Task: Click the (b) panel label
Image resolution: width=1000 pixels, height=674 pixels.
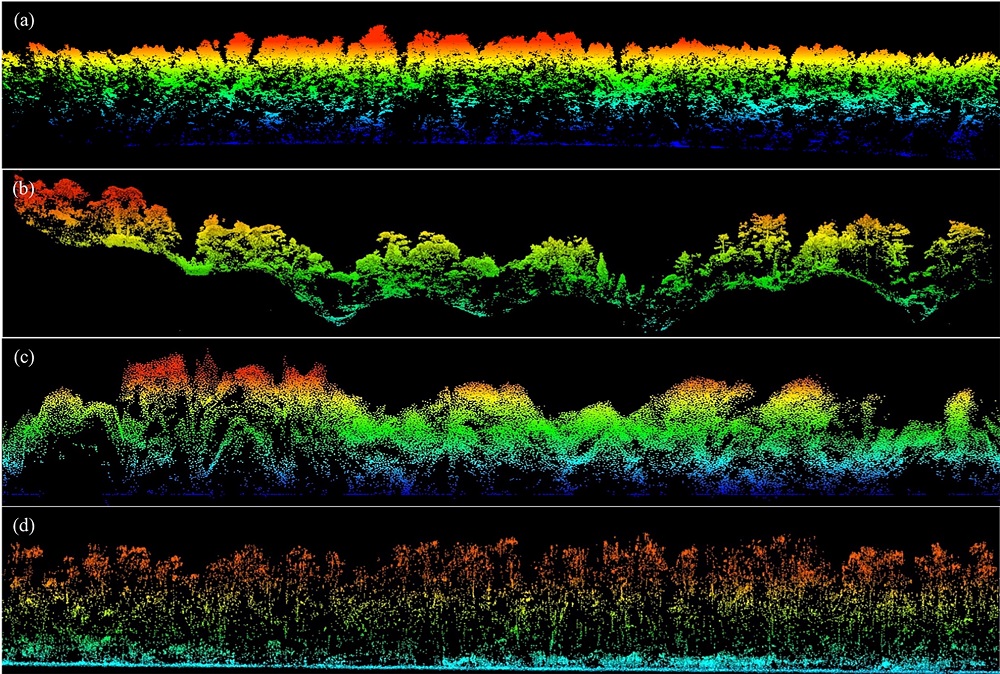Action: [x=24, y=187]
